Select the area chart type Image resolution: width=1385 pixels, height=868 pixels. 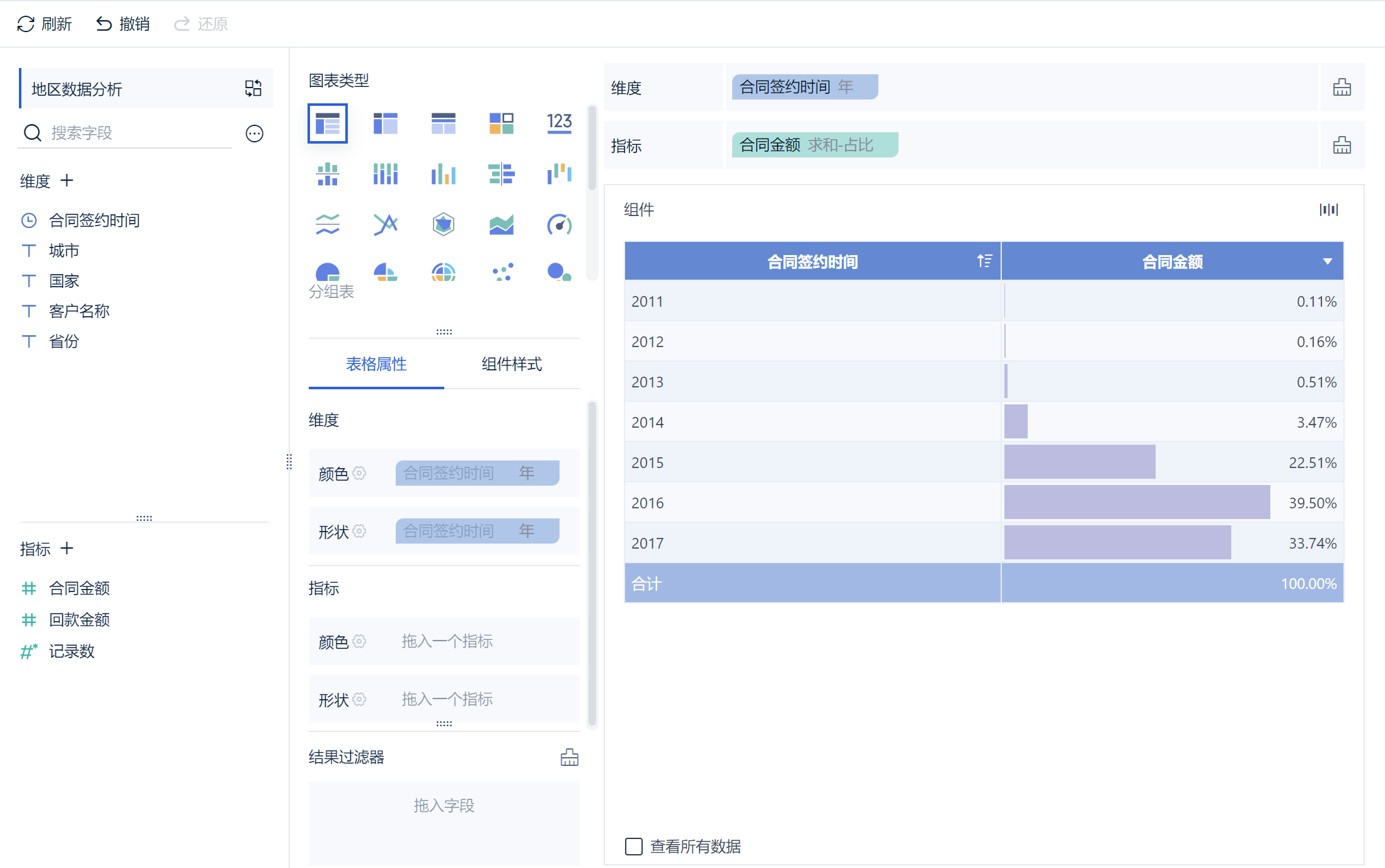[502, 224]
